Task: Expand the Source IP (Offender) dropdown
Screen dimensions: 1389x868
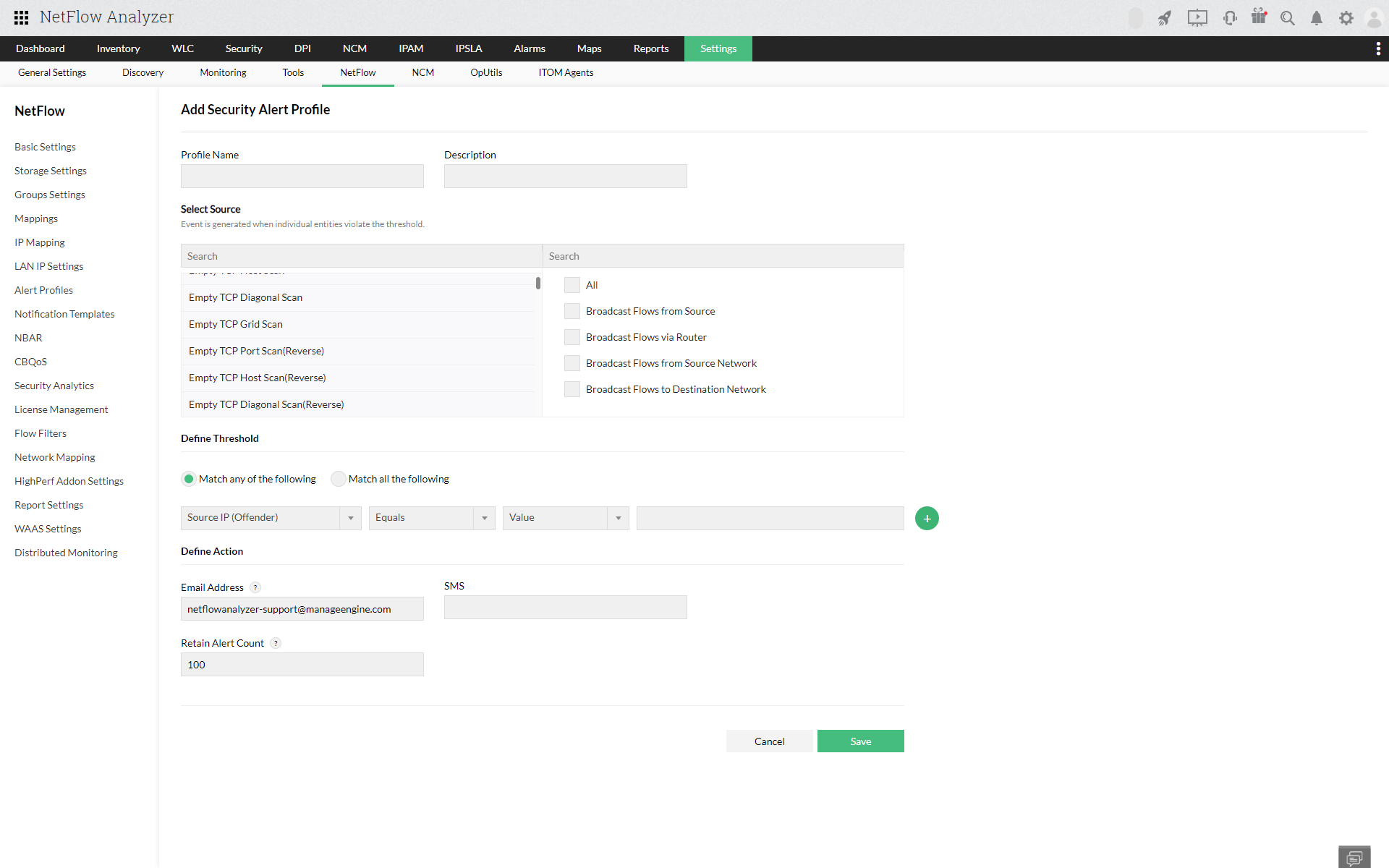Action: click(x=350, y=518)
